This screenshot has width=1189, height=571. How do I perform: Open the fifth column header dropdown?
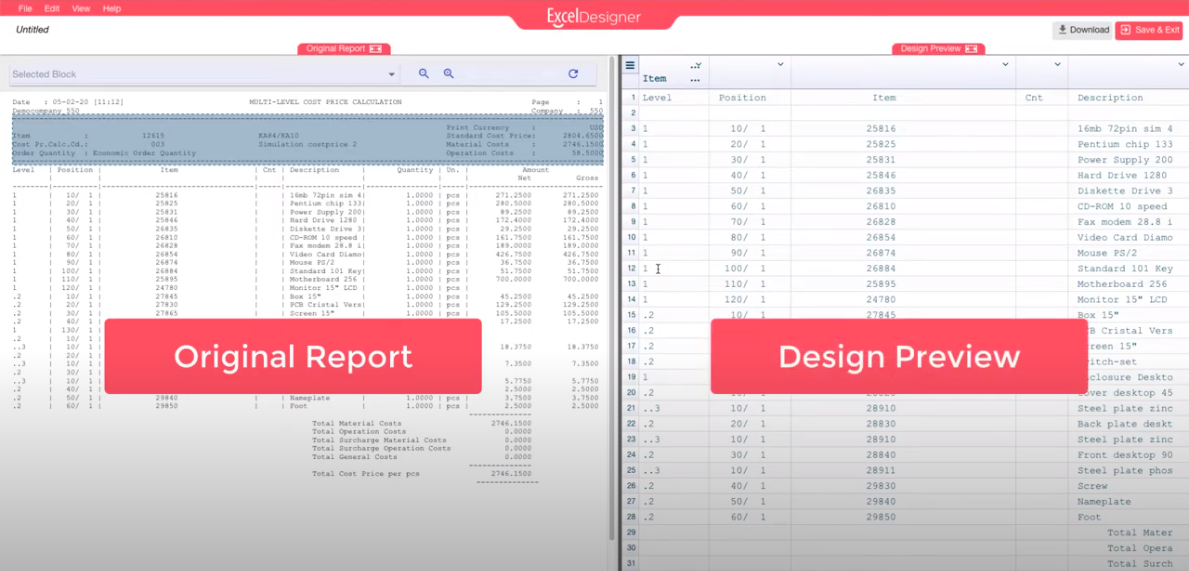[1183, 64]
